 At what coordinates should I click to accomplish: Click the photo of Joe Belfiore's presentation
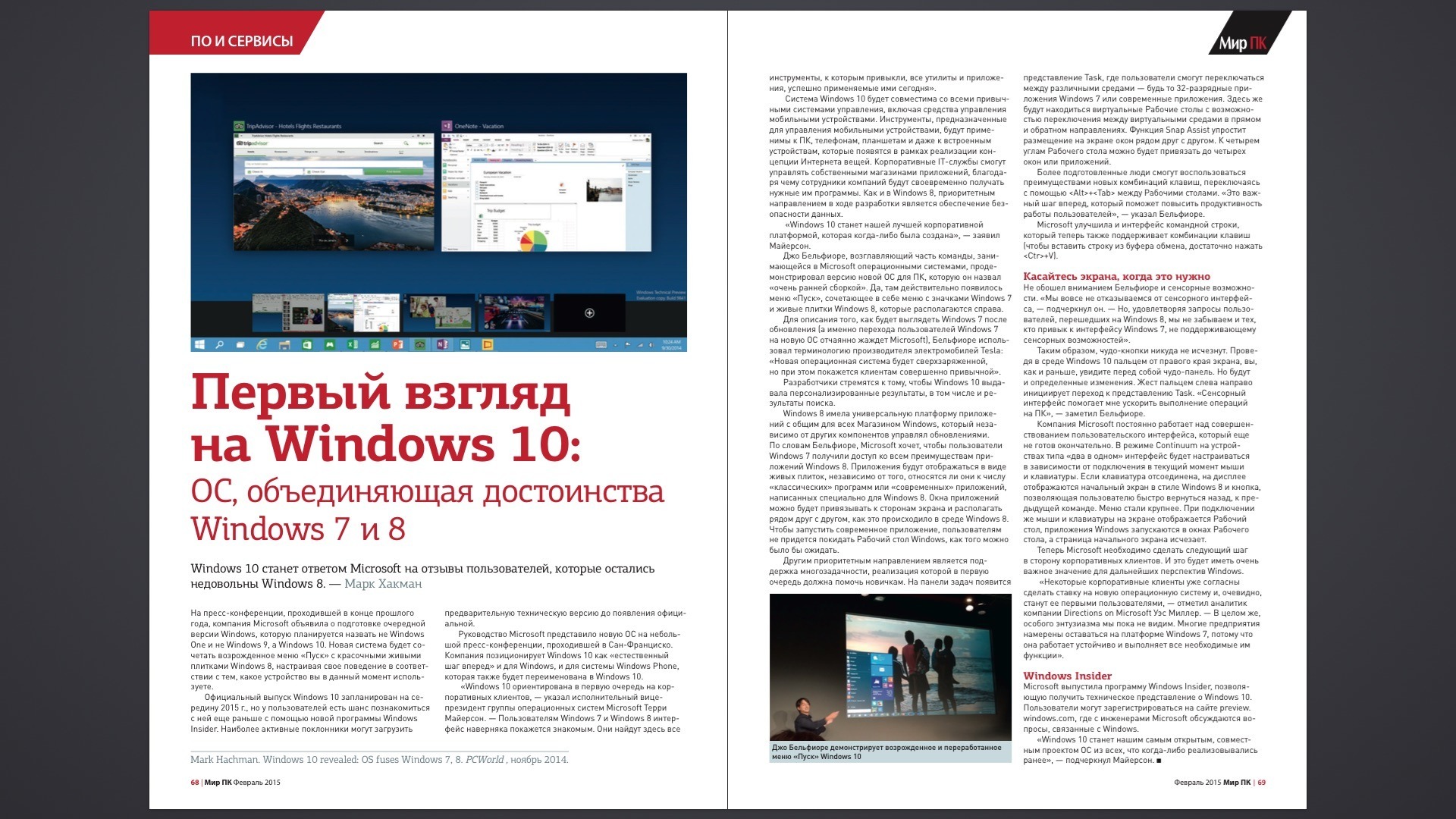point(890,667)
